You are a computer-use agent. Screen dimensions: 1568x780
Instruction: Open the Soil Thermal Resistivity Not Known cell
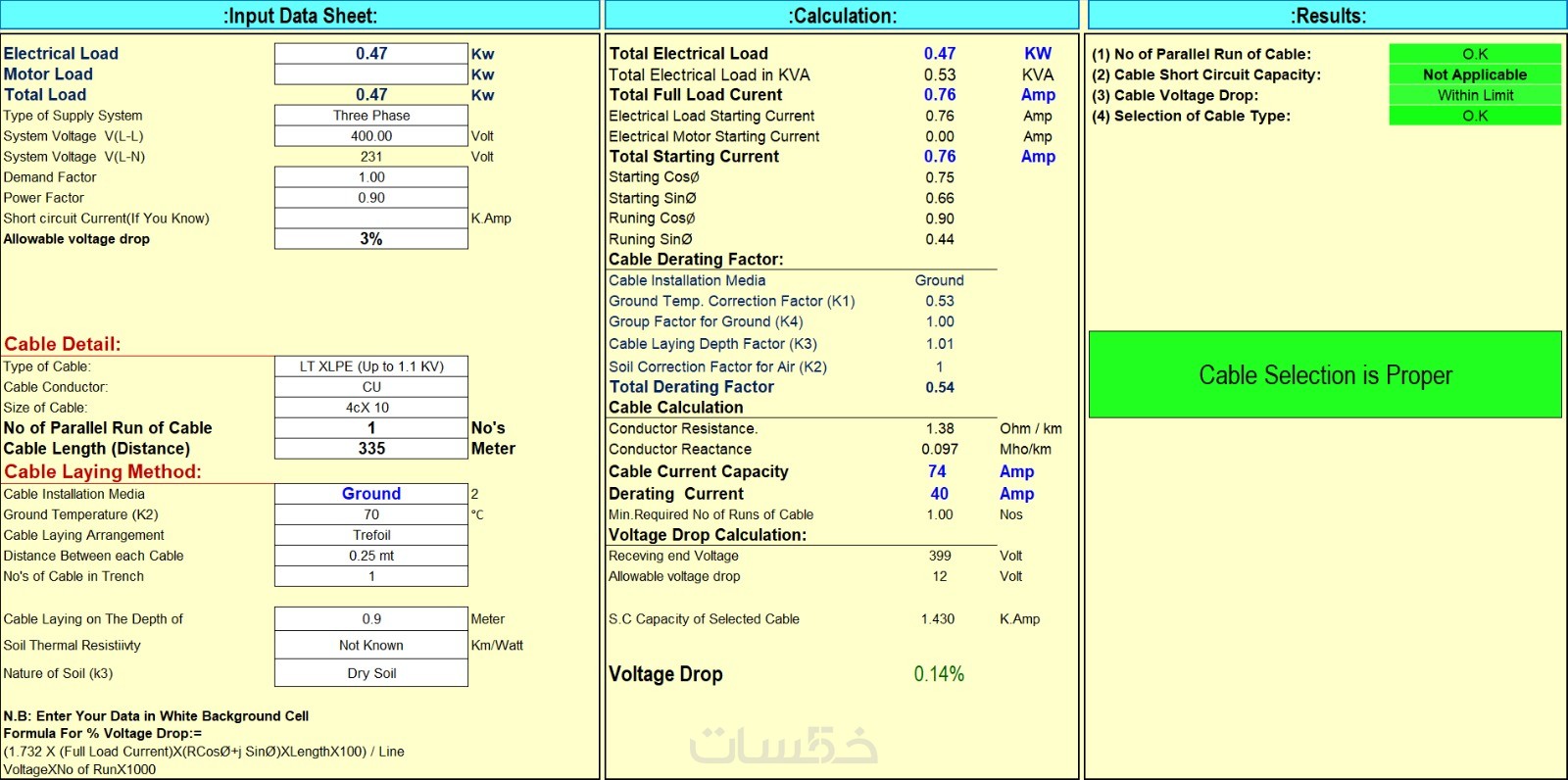point(371,645)
